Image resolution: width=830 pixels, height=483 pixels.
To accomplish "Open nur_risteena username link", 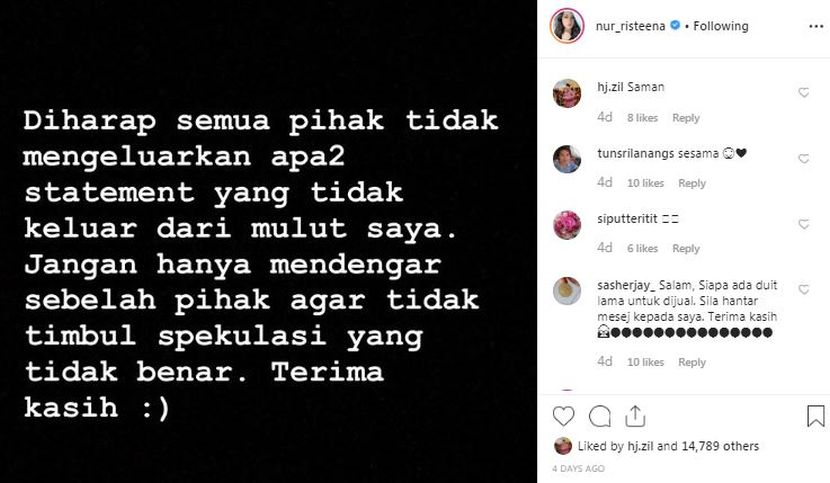I will click(x=630, y=26).
